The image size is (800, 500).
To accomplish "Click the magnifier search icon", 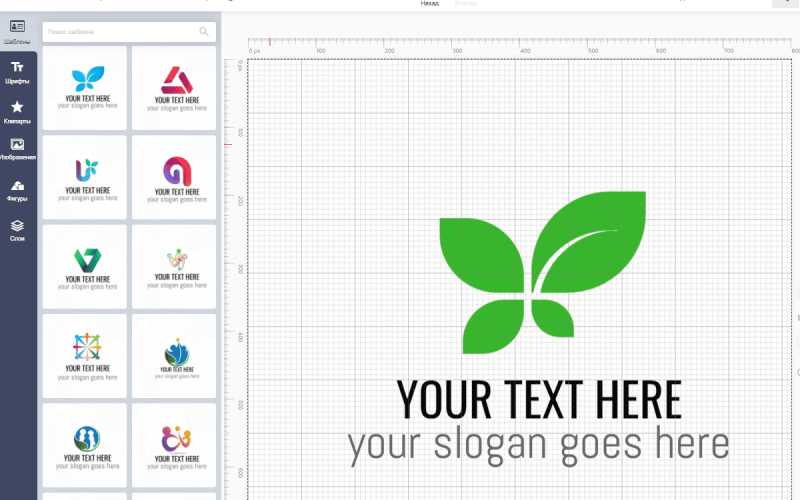I will (x=204, y=32).
